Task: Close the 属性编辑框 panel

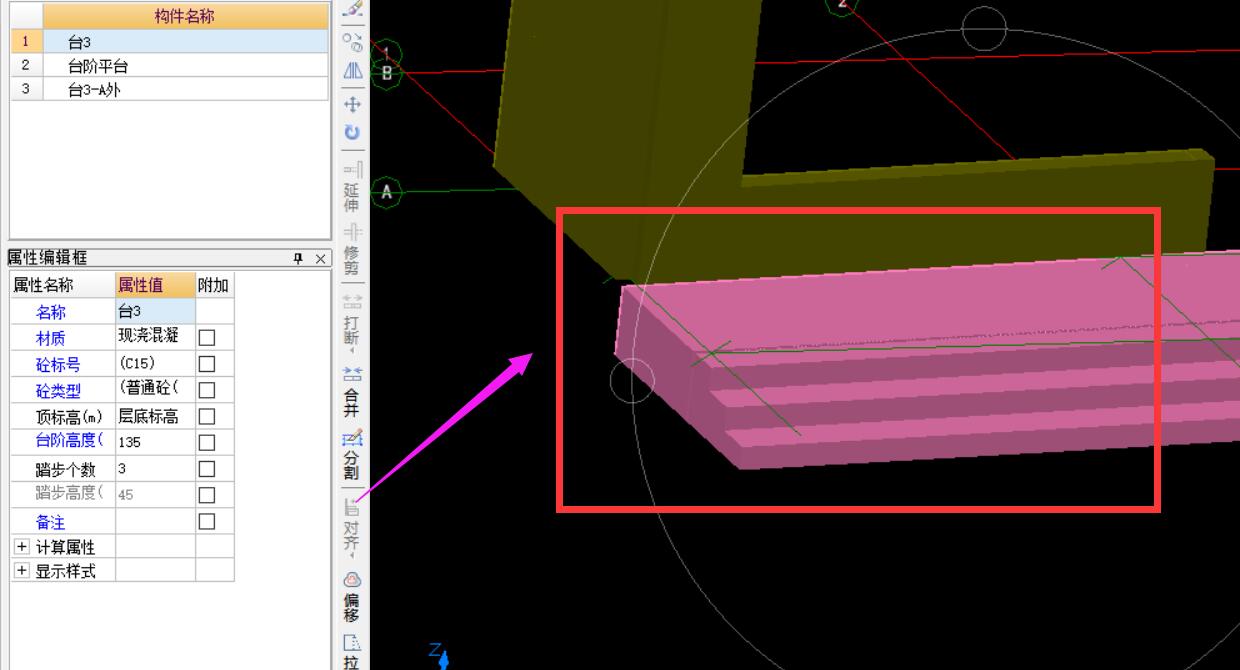Action: 320,258
